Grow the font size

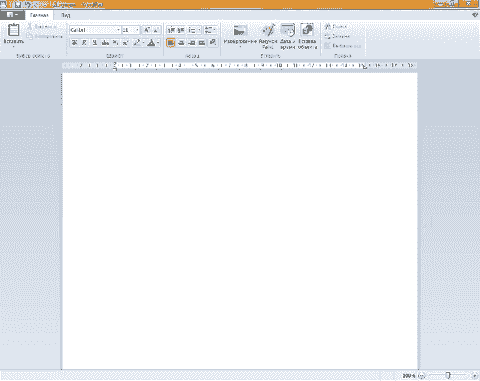[147, 30]
